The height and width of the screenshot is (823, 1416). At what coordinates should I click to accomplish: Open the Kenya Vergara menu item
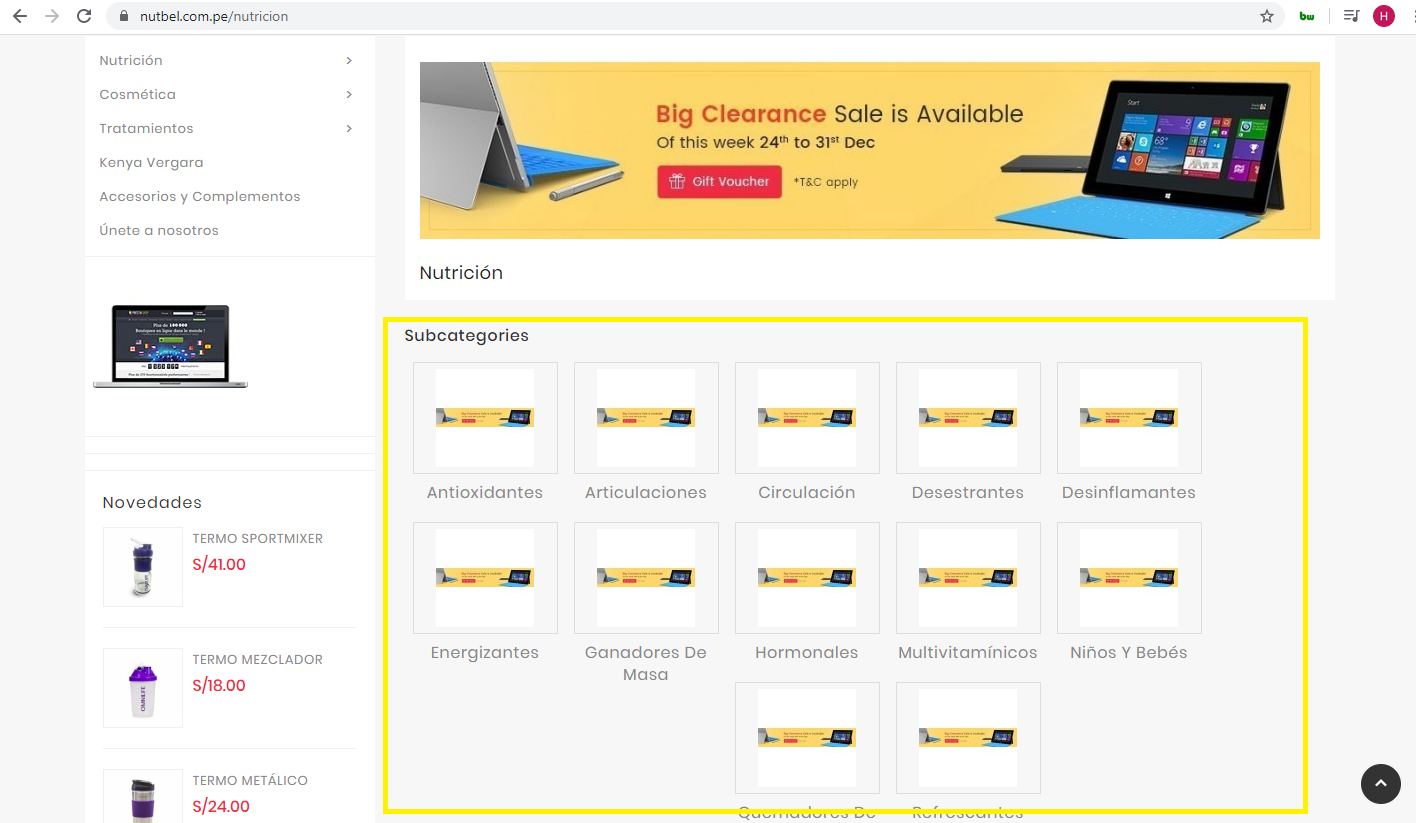(x=151, y=163)
